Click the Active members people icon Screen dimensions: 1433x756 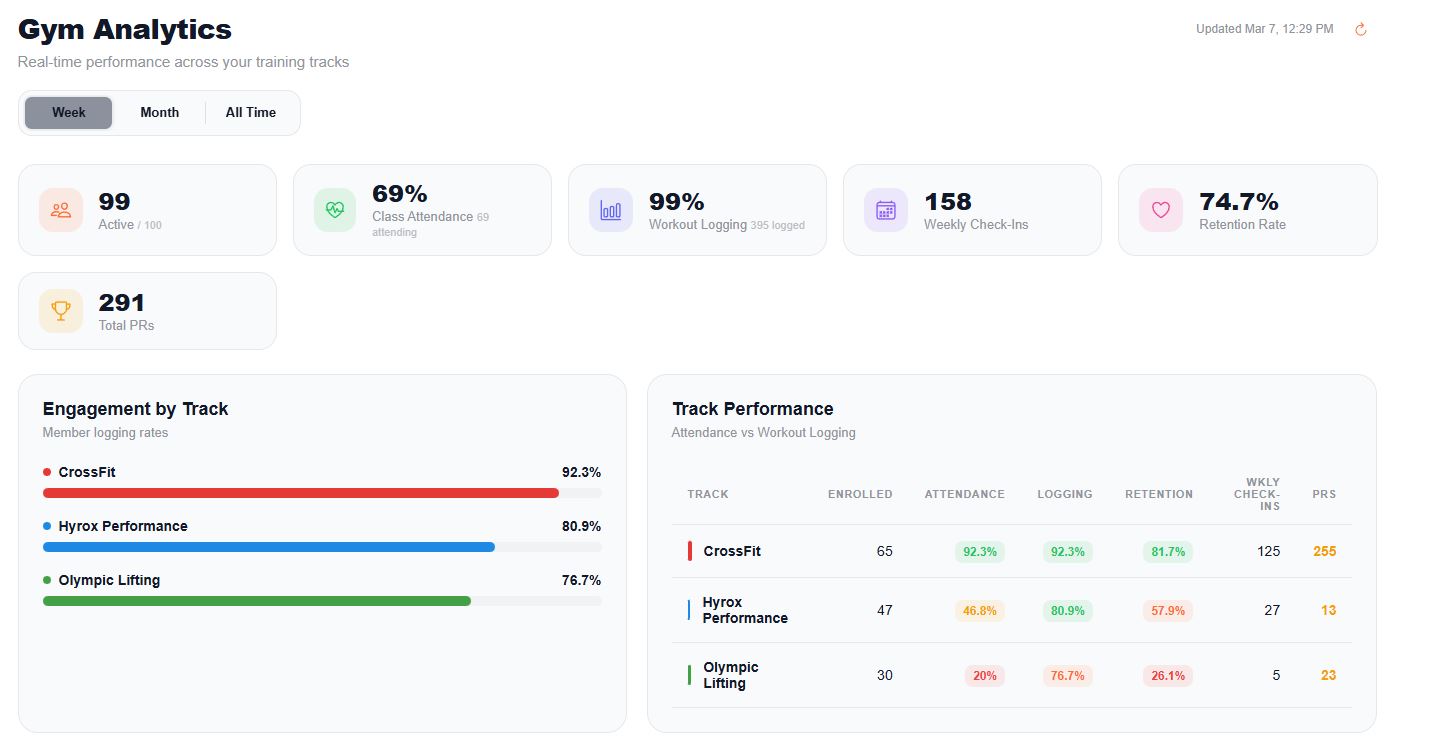pos(60,210)
